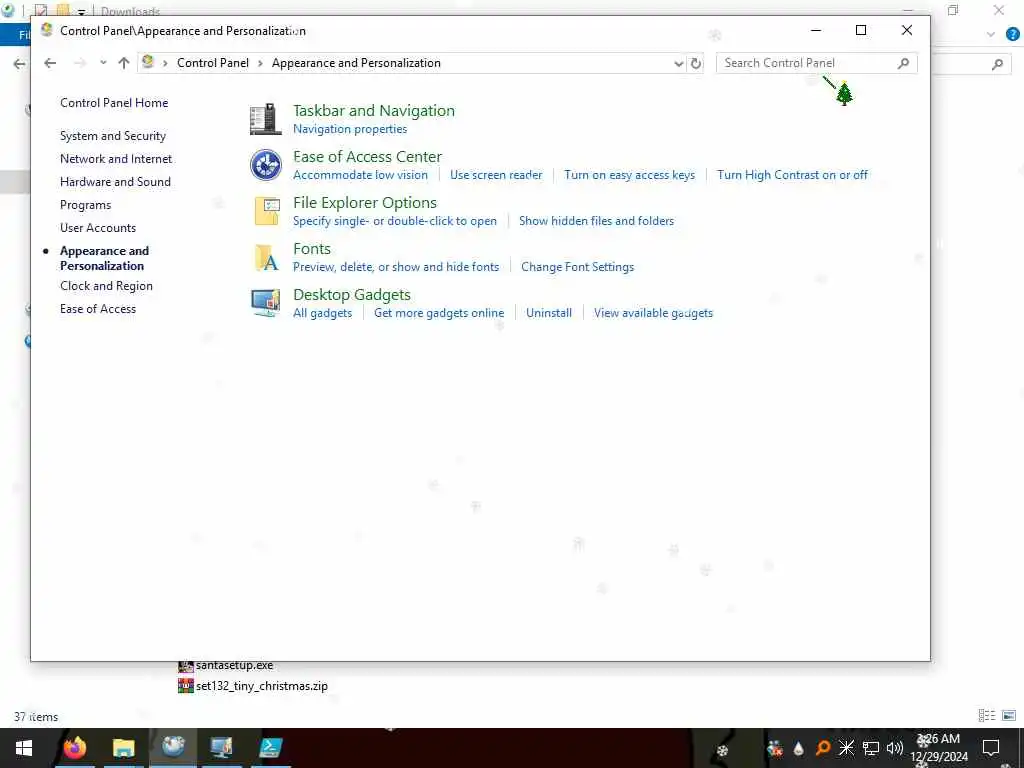Open Hardware and Sound category

click(115, 182)
